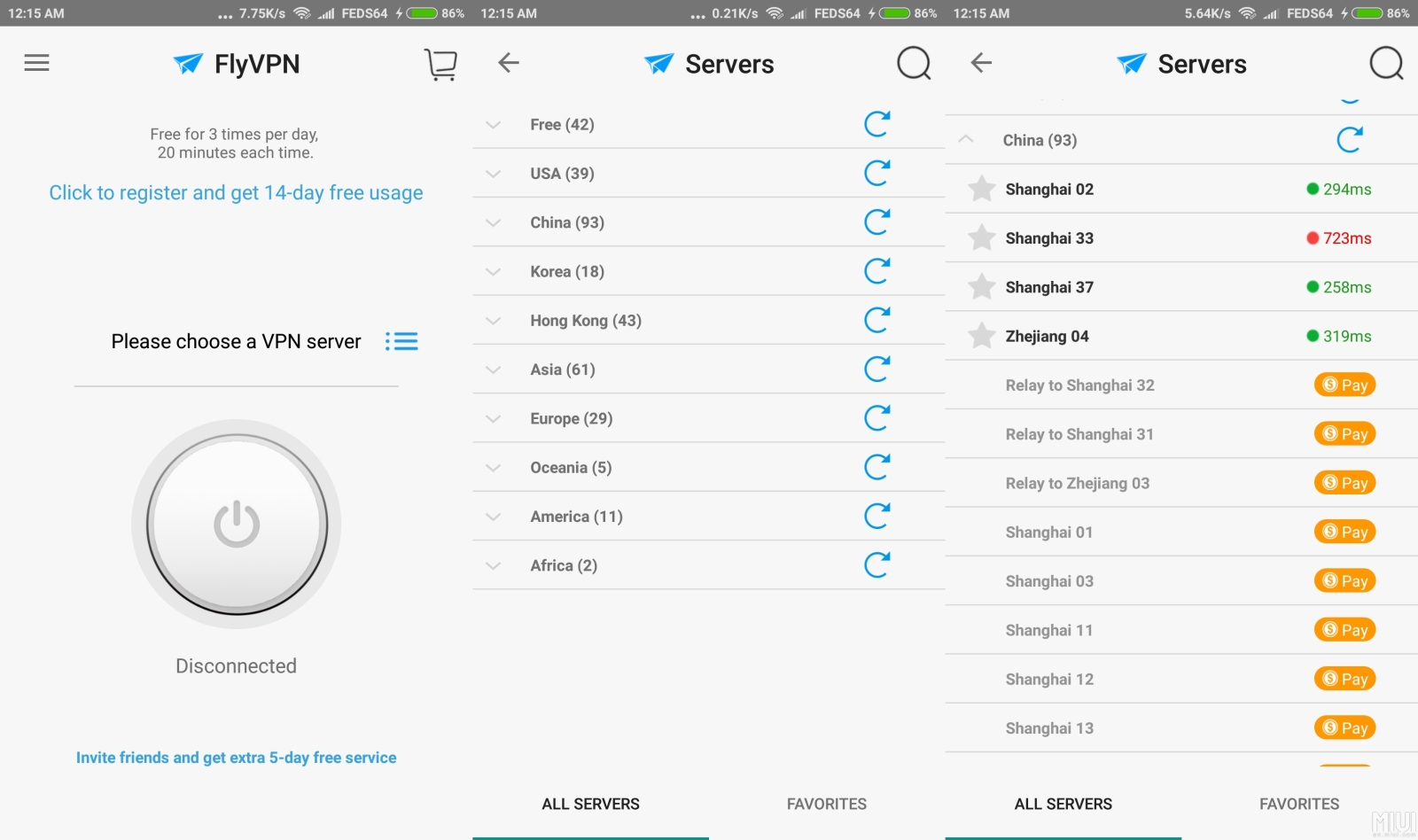
Task: Select the Shanghai 37 server name
Action: tap(1049, 287)
